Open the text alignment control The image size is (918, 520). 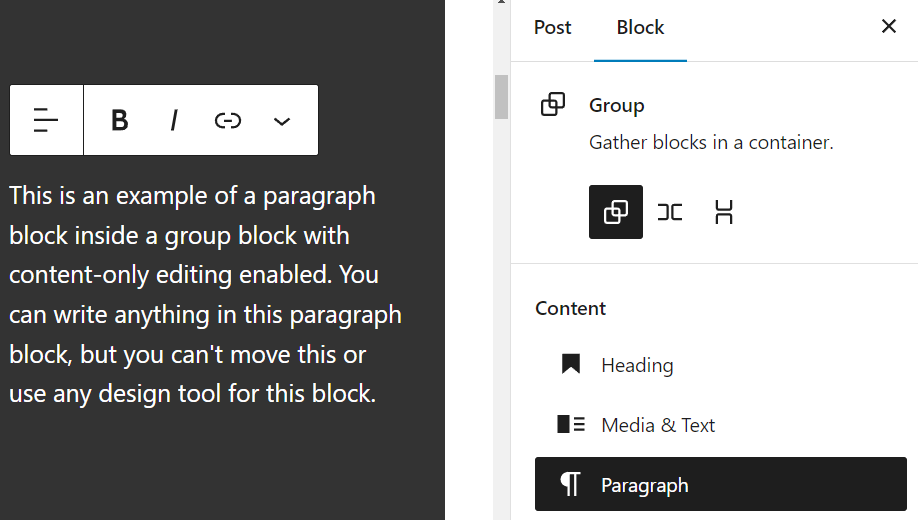(46, 121)
